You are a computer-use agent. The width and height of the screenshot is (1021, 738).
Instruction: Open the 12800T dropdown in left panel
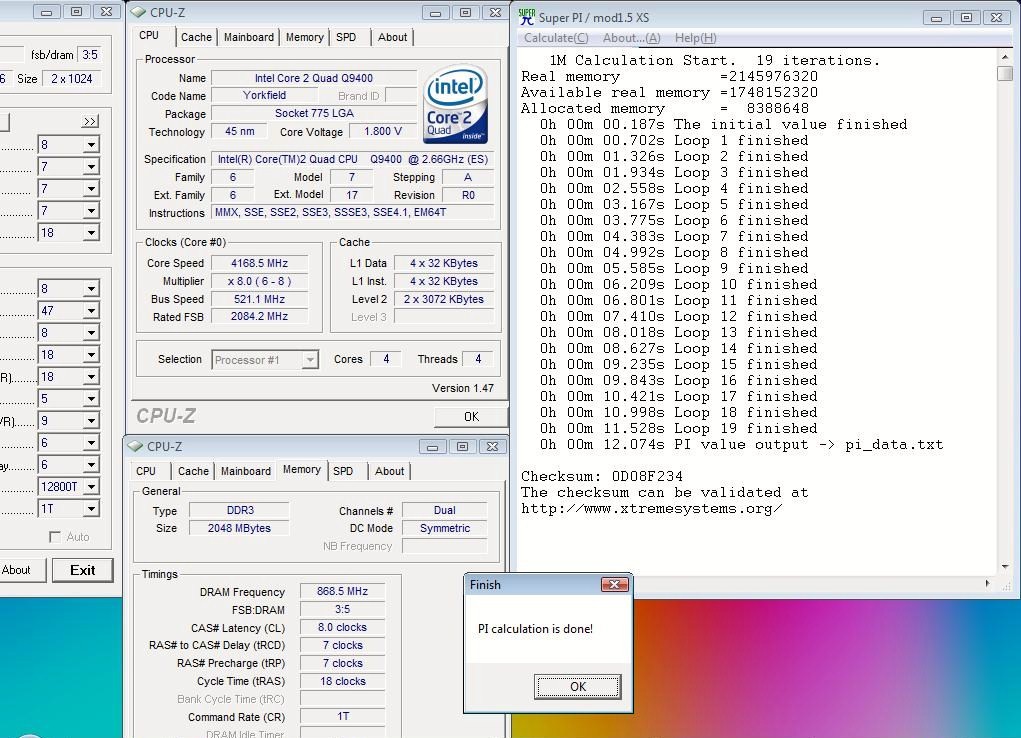pyautogui.click(x=91, y=487)
